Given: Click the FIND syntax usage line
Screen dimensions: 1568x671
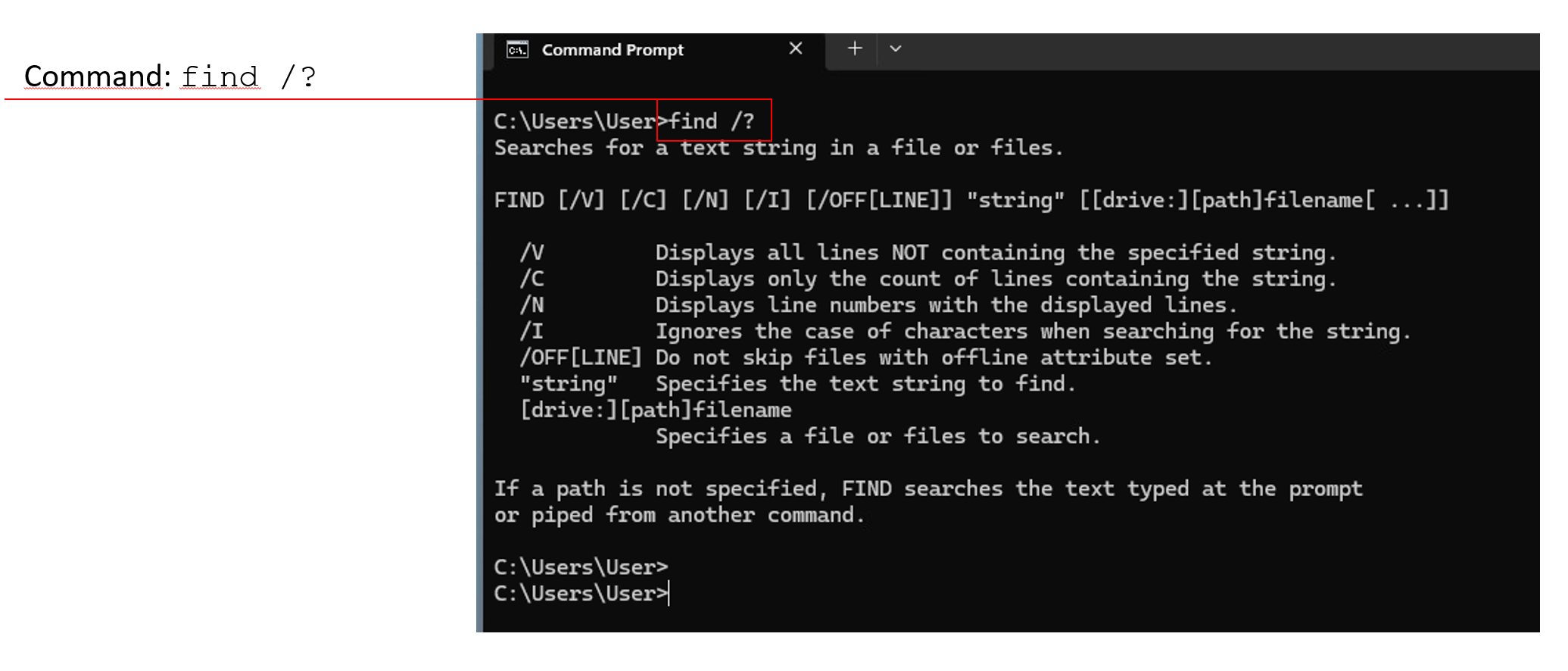Looking at the screenshot, I should (x=971, y=201).
